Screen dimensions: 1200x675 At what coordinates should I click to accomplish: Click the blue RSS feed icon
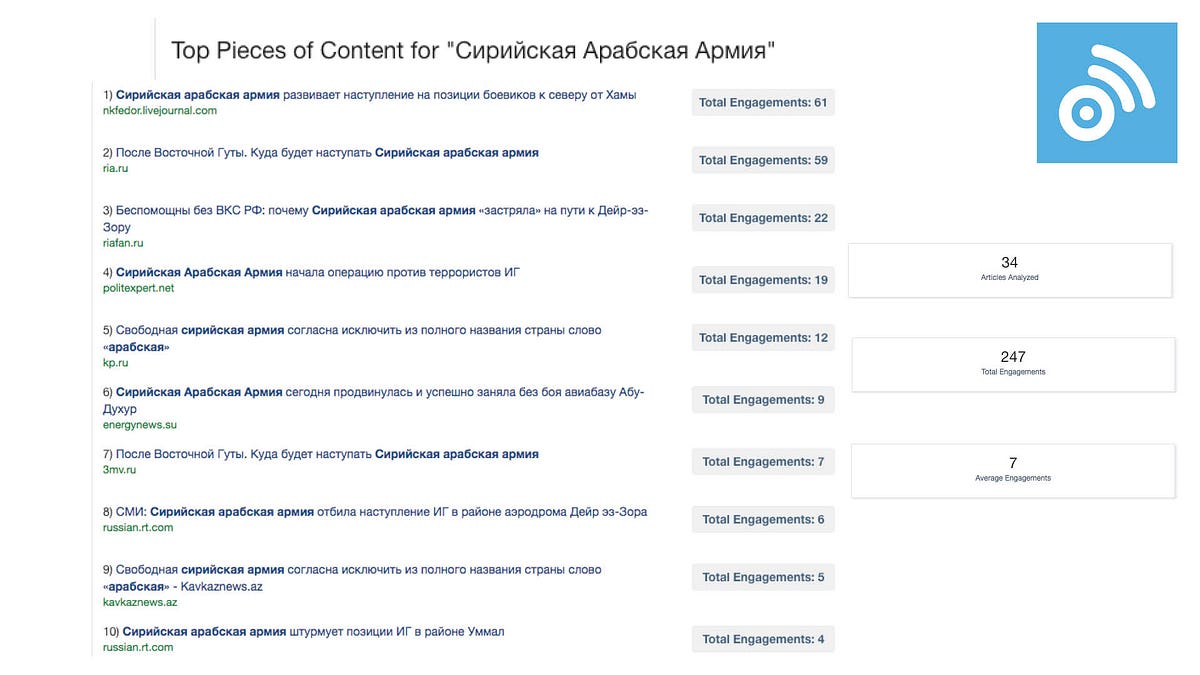coord(1107,91)
